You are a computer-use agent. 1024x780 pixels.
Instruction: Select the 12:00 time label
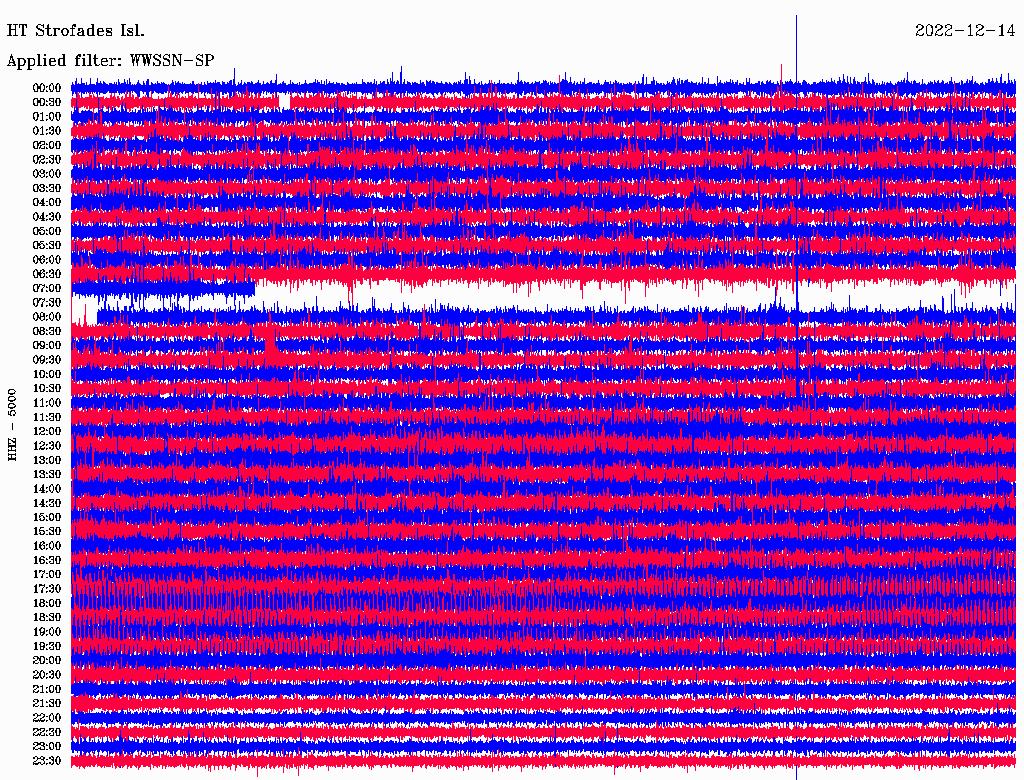[47, 431]
